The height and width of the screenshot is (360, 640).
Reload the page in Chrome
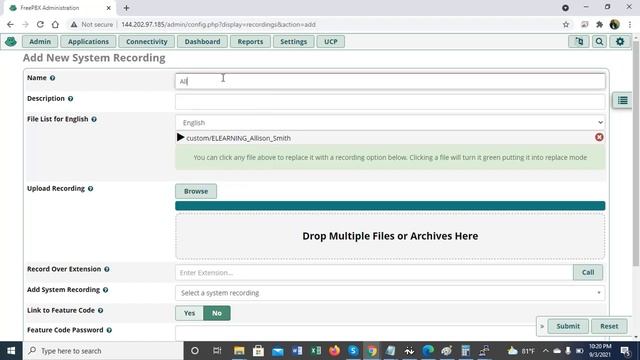40,24
